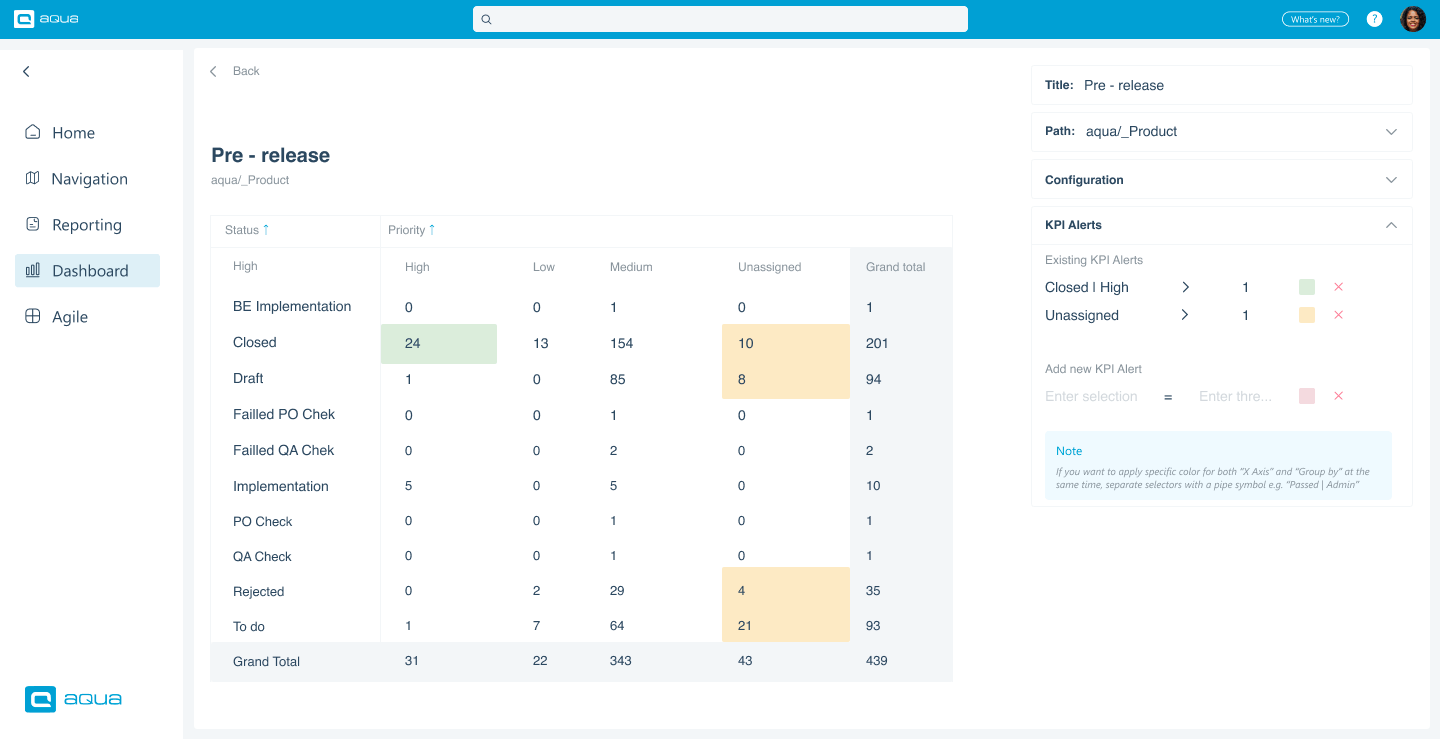Click the Home house icon

[x=33, y=132]
